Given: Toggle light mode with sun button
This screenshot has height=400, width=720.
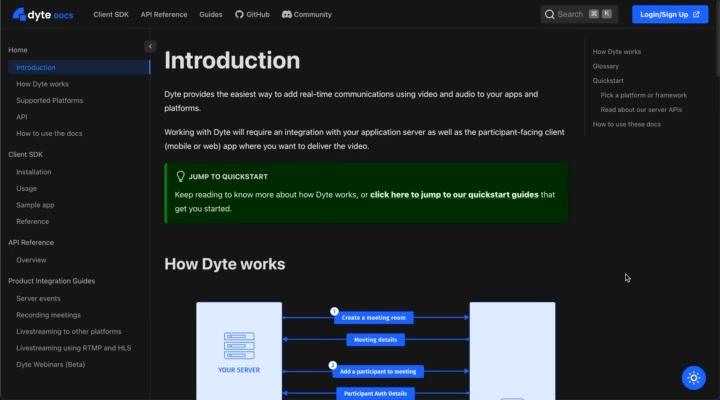Looking at the screenshot, I should tap(693, 377).
